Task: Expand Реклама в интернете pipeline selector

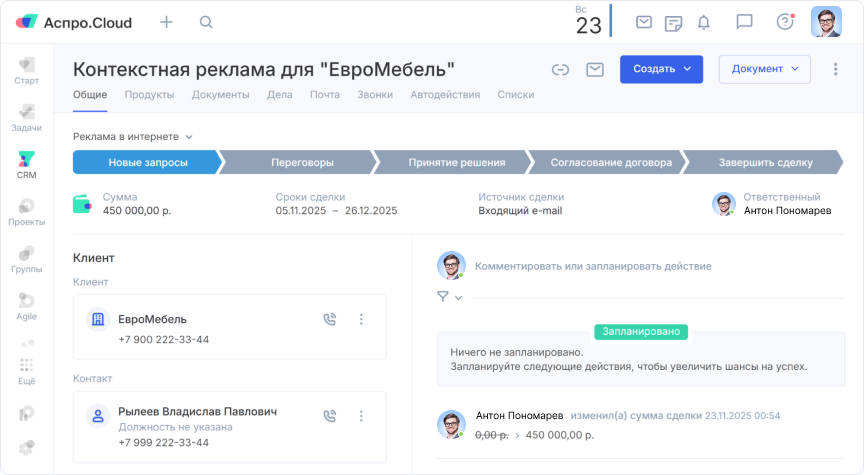Action: coord(132,137)
